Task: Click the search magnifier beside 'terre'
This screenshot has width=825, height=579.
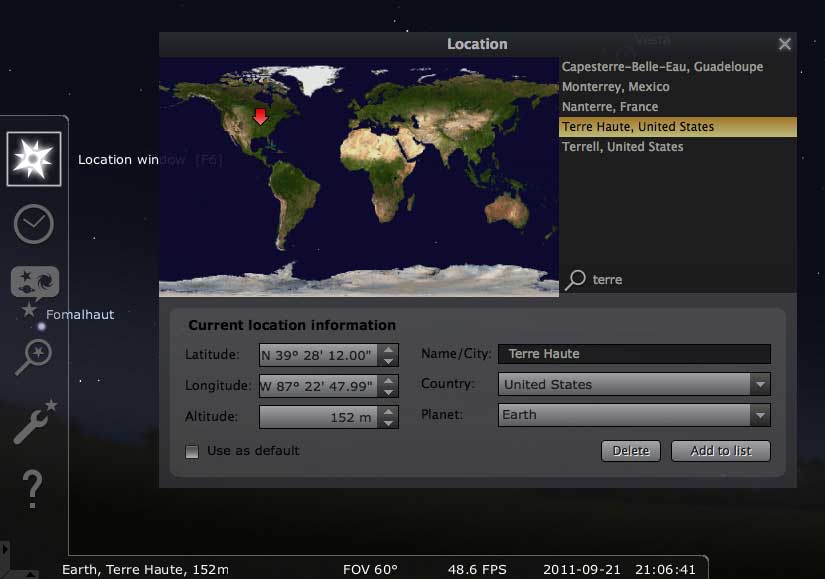Action: coord(575,280)
